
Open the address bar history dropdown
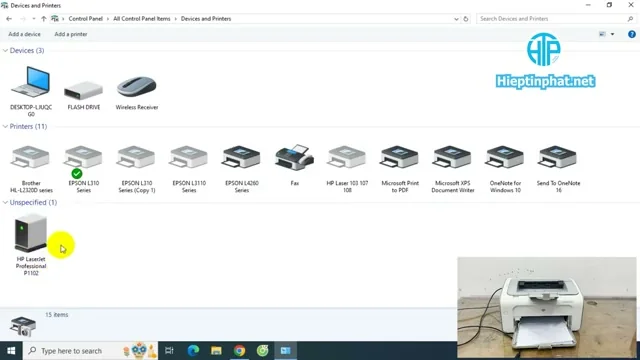click(456, 19)
